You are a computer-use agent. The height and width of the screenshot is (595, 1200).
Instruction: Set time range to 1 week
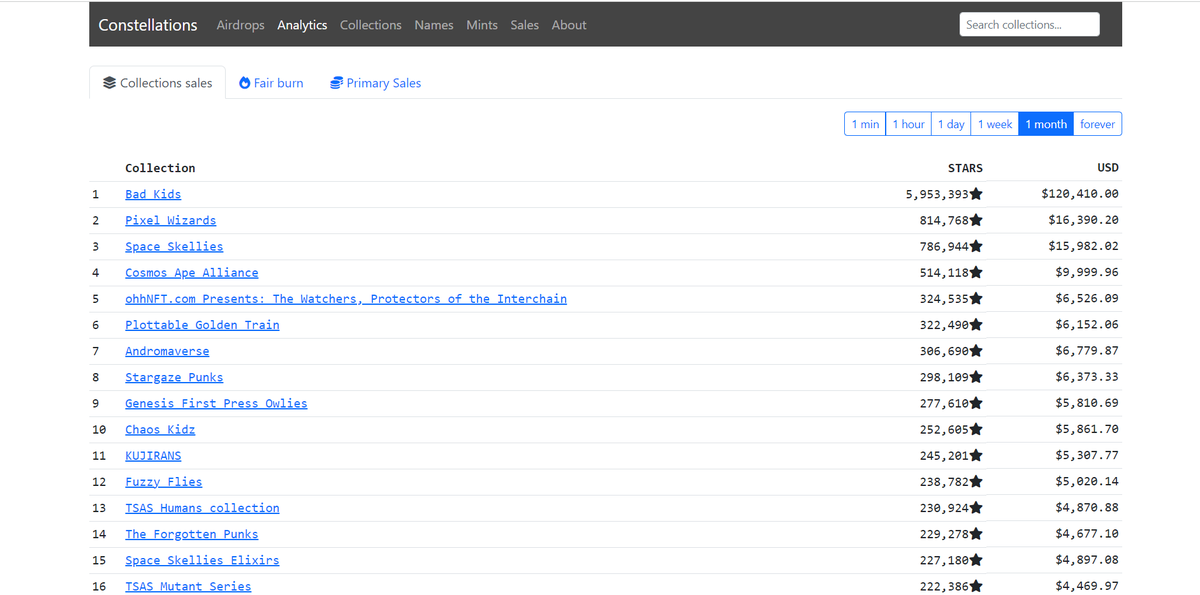995,124
